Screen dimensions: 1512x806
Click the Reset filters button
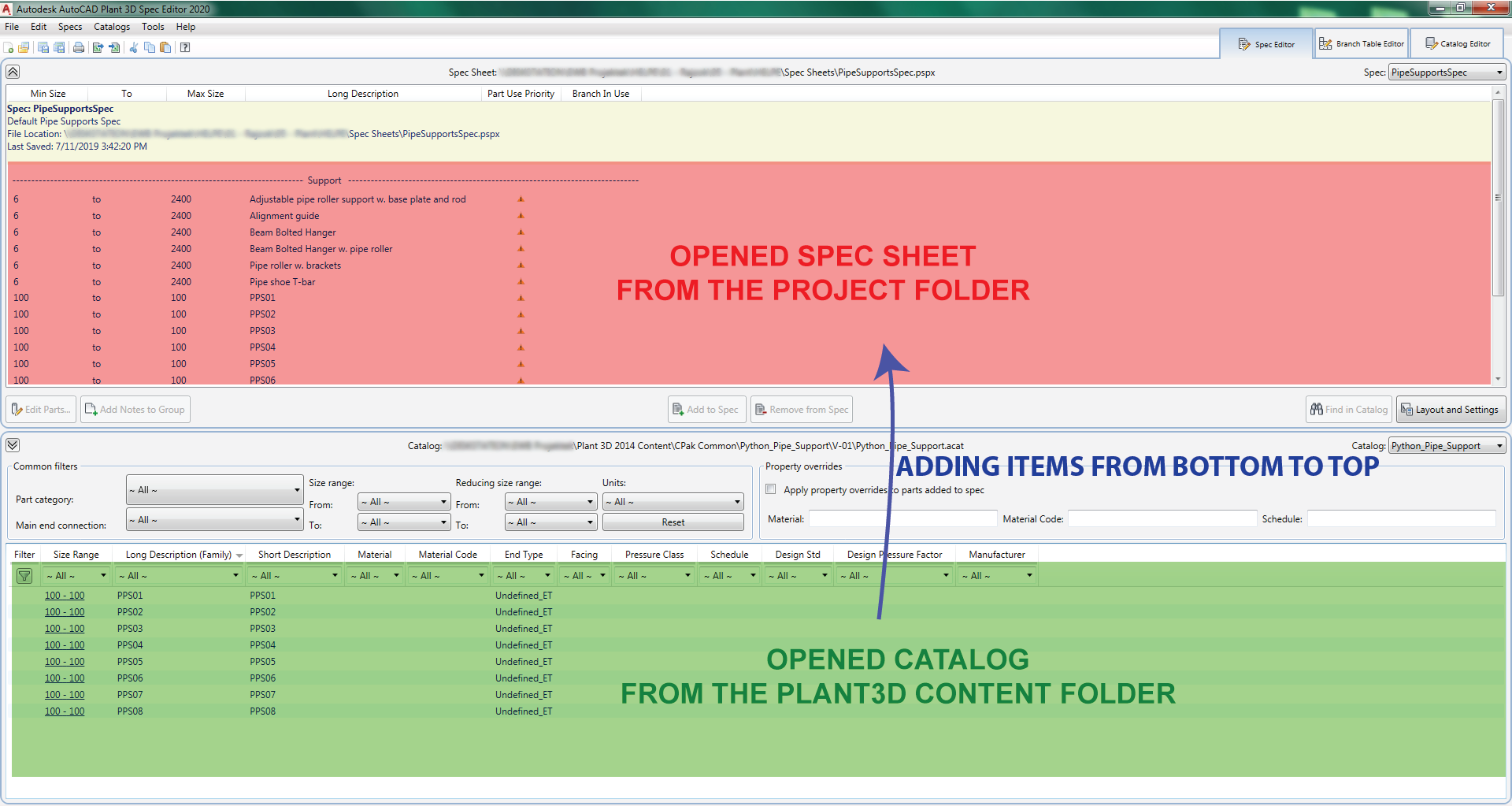pos(673,522)
